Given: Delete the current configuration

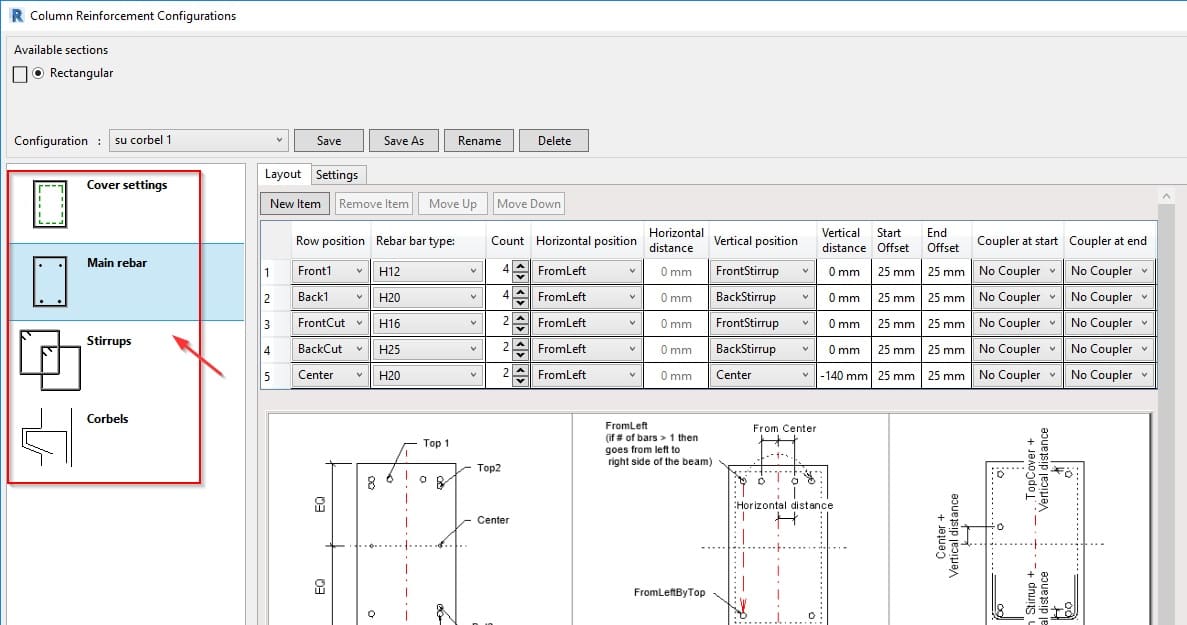Looking at the screenshot, I should click(x=554, y=141).
